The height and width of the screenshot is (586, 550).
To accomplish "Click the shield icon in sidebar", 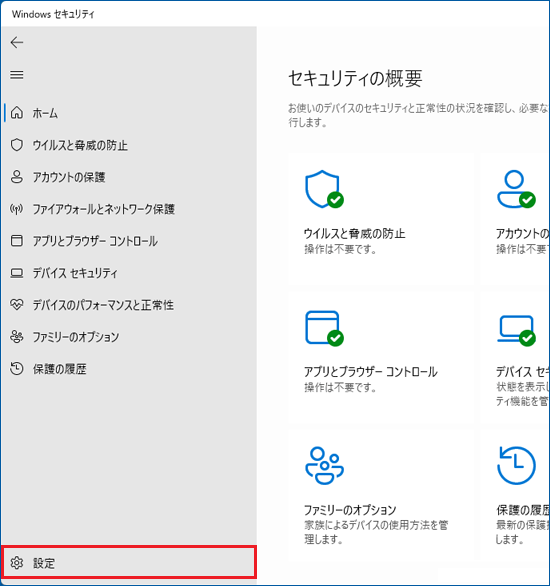I will point(17,145).
